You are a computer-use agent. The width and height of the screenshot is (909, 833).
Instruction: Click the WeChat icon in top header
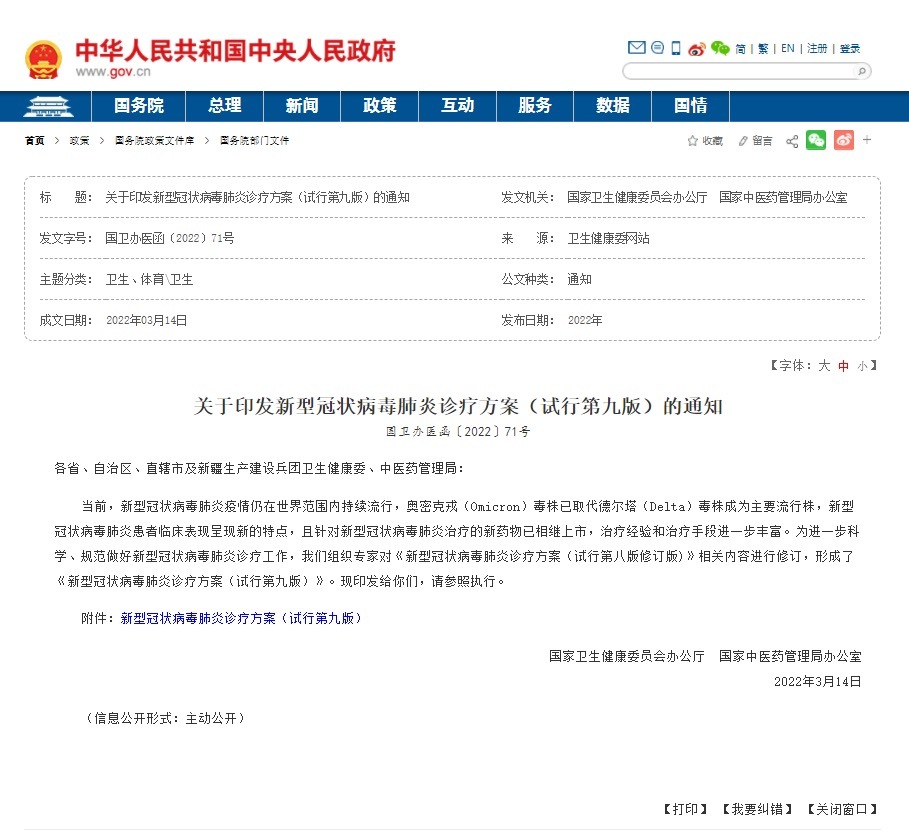[720, 48]
